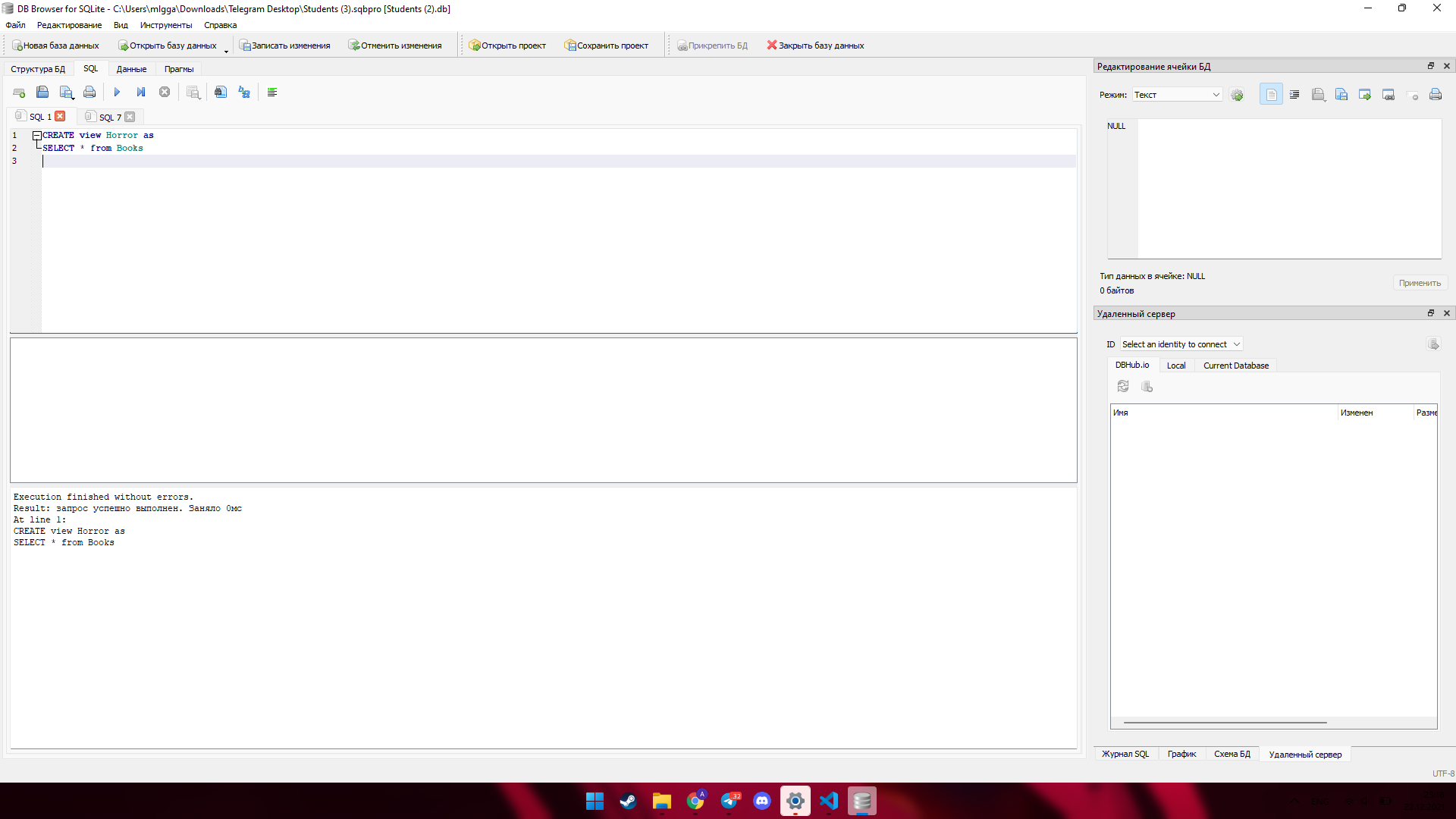Image resolution: width=1456 pixels, height=819 pixels.
Task: Close the SQL 1 tab
Action: 61,117
